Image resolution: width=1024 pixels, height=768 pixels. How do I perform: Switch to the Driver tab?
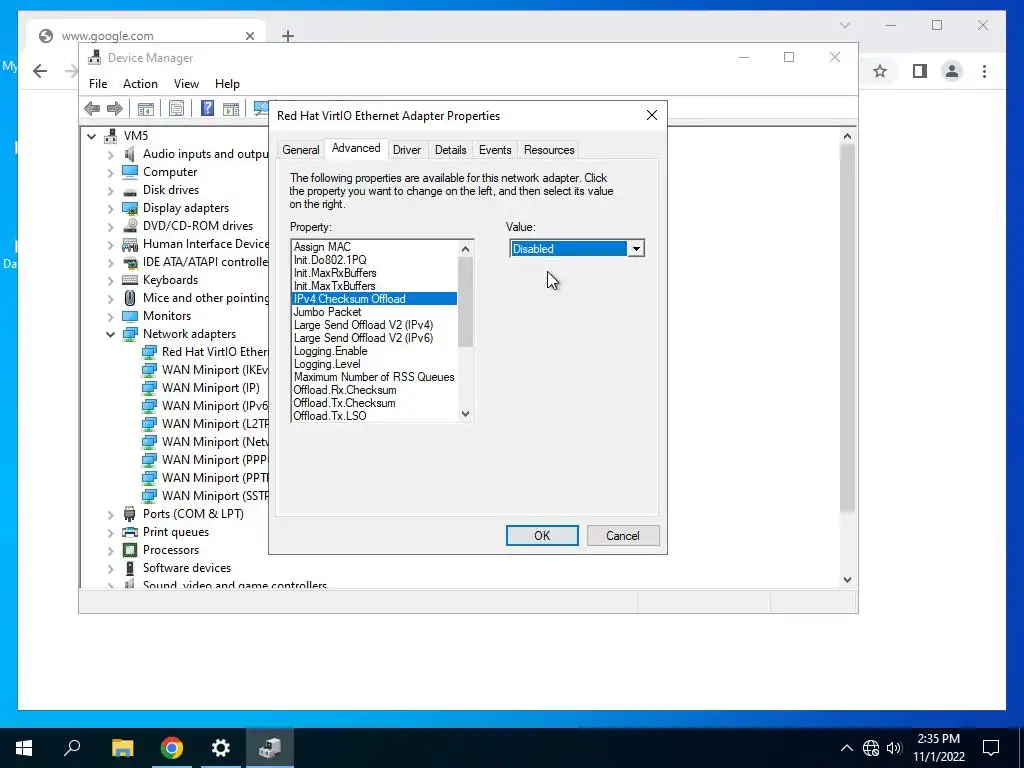point(407,150)
